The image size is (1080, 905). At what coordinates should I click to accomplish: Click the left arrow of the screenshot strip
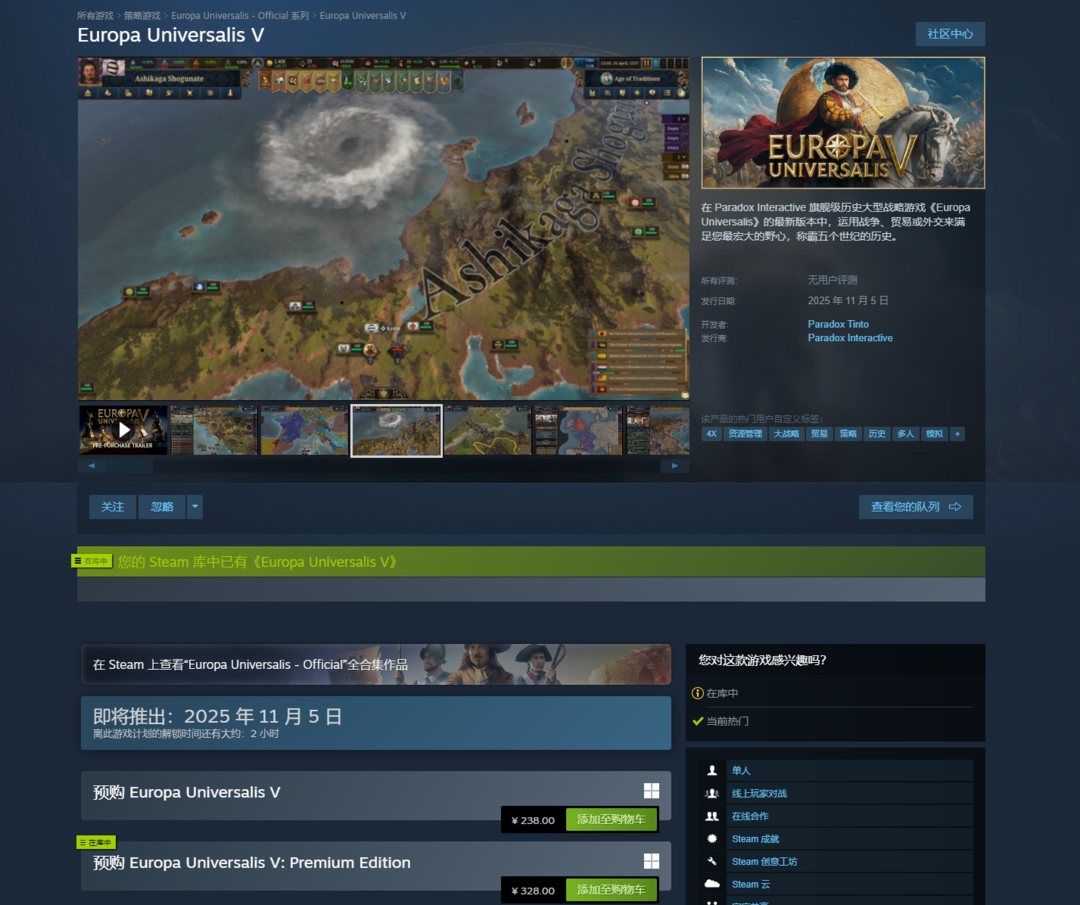pos(92,466)
